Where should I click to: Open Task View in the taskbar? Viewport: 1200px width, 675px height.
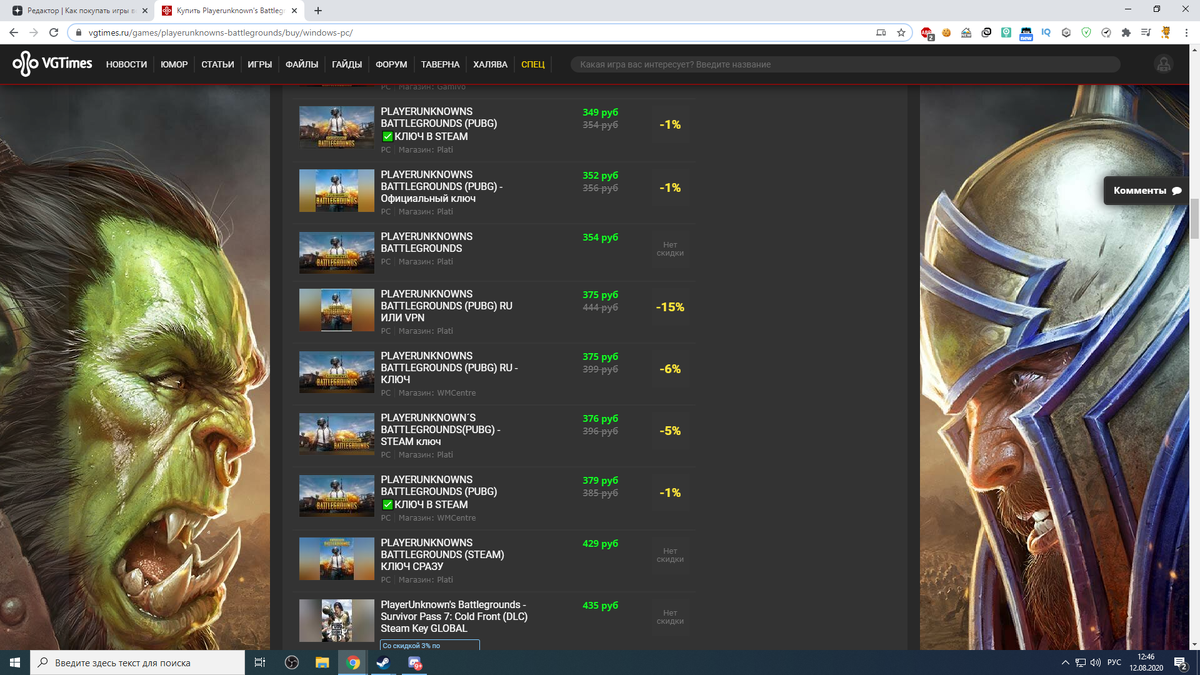(x=259, y=662)
